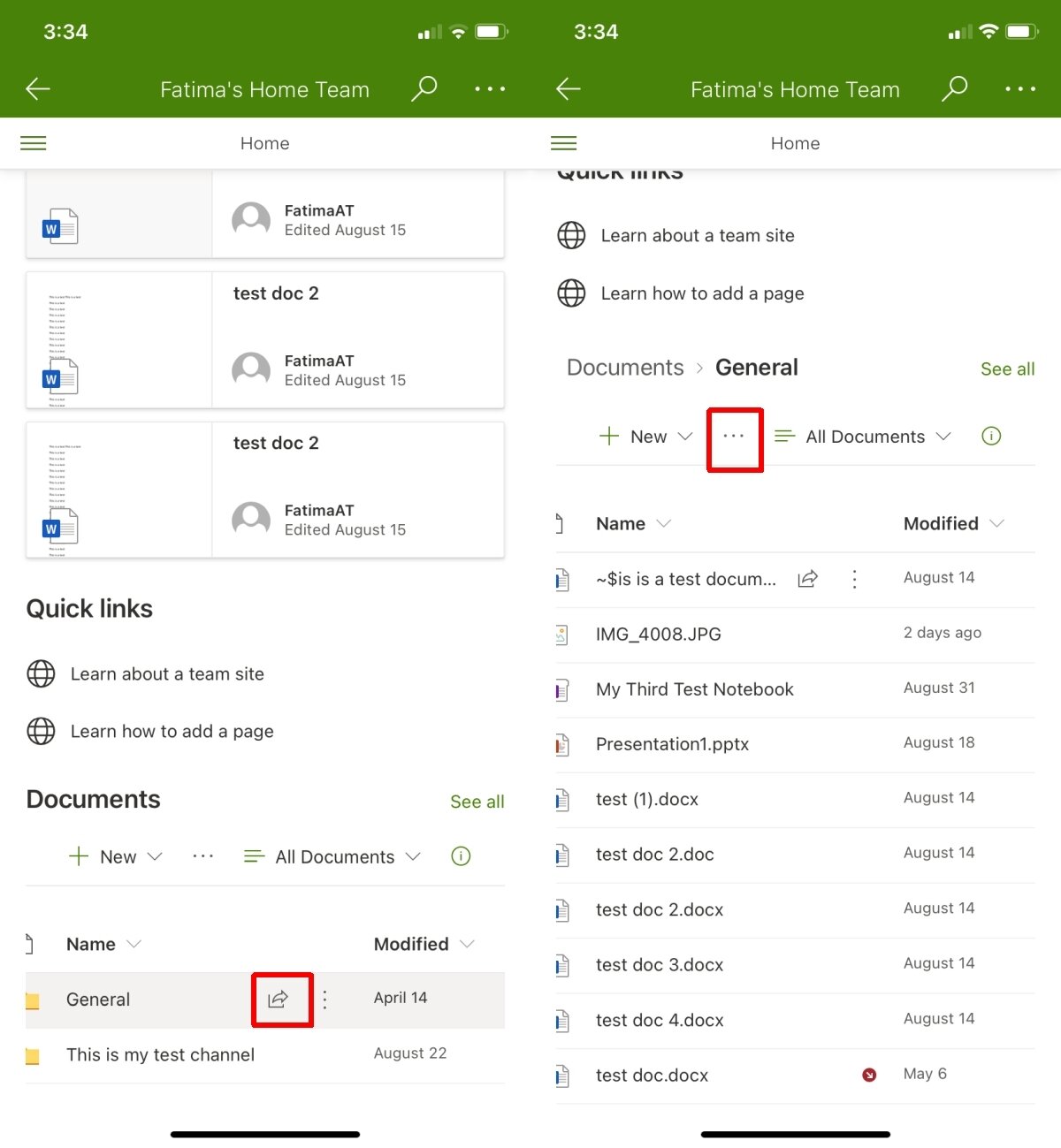The width and height of the screenshot is (1061, 1148).
Task: Open the vertical dots menu for the ~$is document
Action: (854, 579)
